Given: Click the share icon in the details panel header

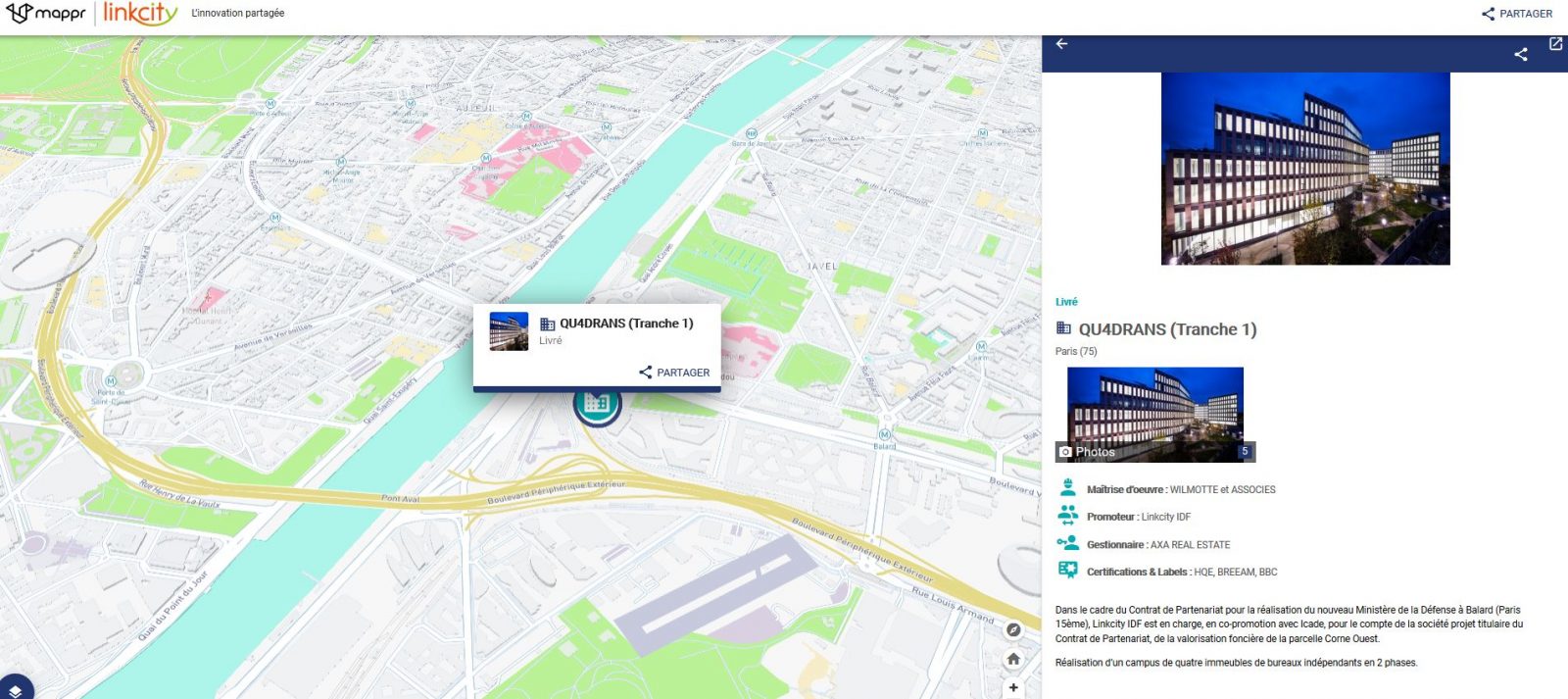Looking at the screenshot, I should click(1521, 54).
